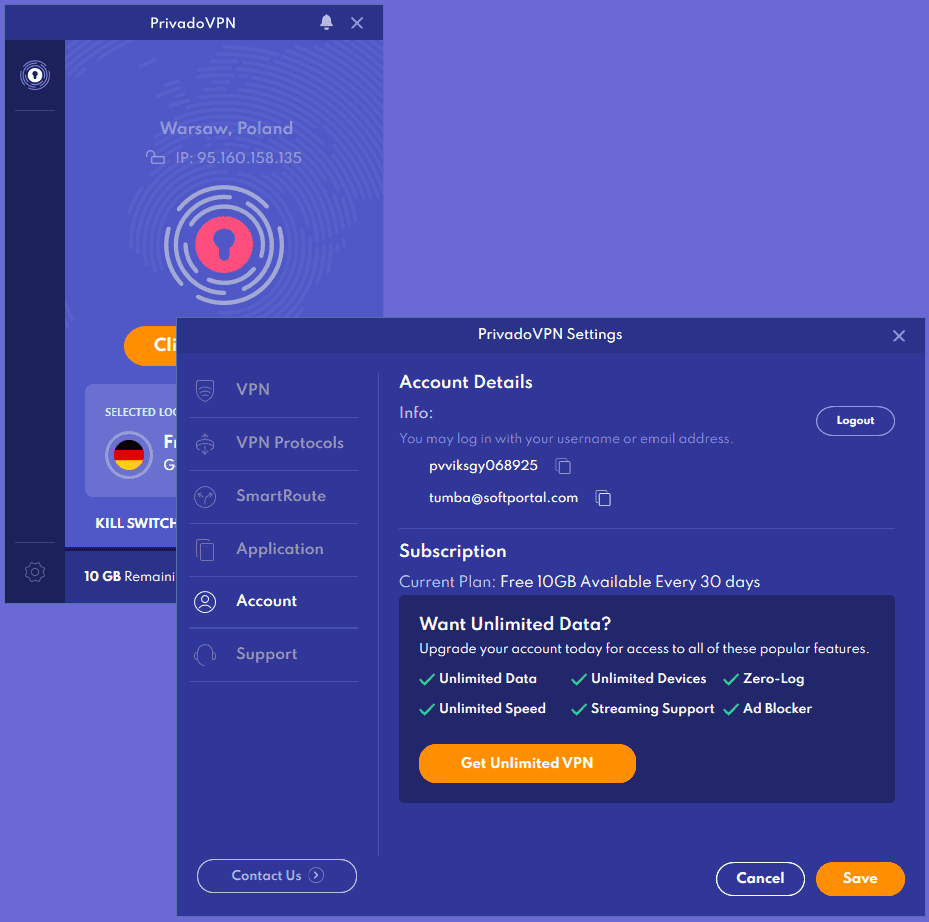Image resolution: width=929 pixels, height=922 pixels.
Task: Select the Account tab
Action: point(273,602)
